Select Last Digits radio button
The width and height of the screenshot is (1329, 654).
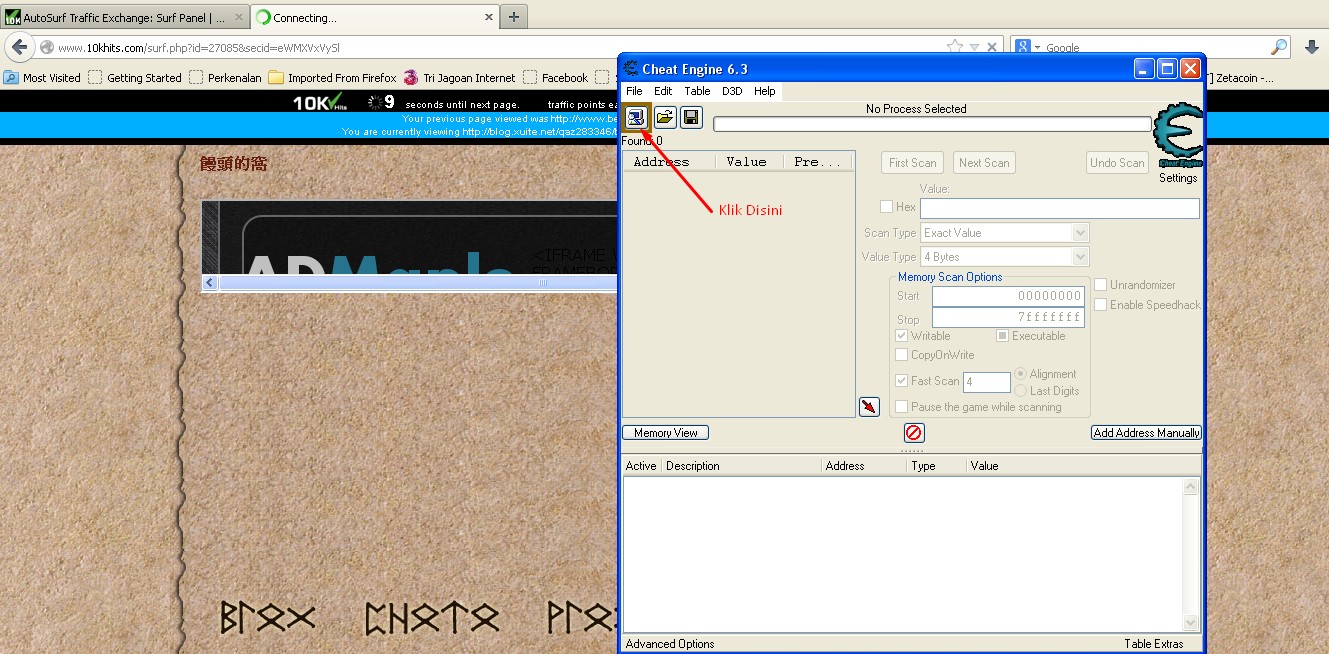coord(1021,391)
